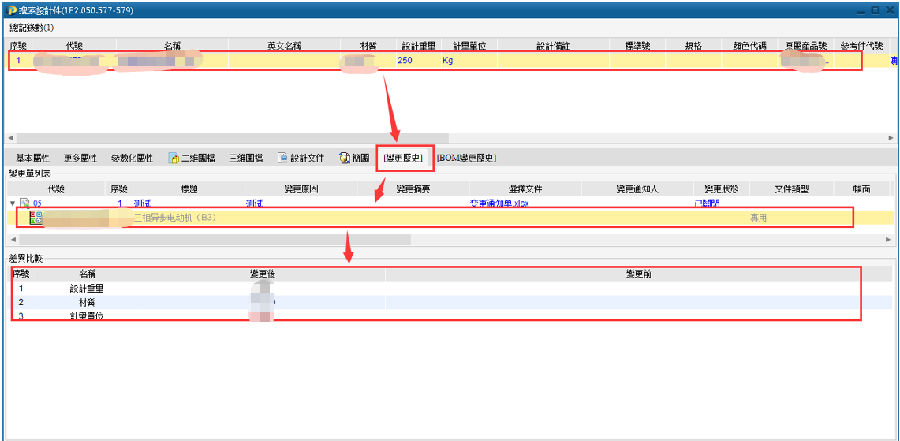Screen dimensions: 900x441
Task: Select row number 1 in top table
Action: (19, 60)
